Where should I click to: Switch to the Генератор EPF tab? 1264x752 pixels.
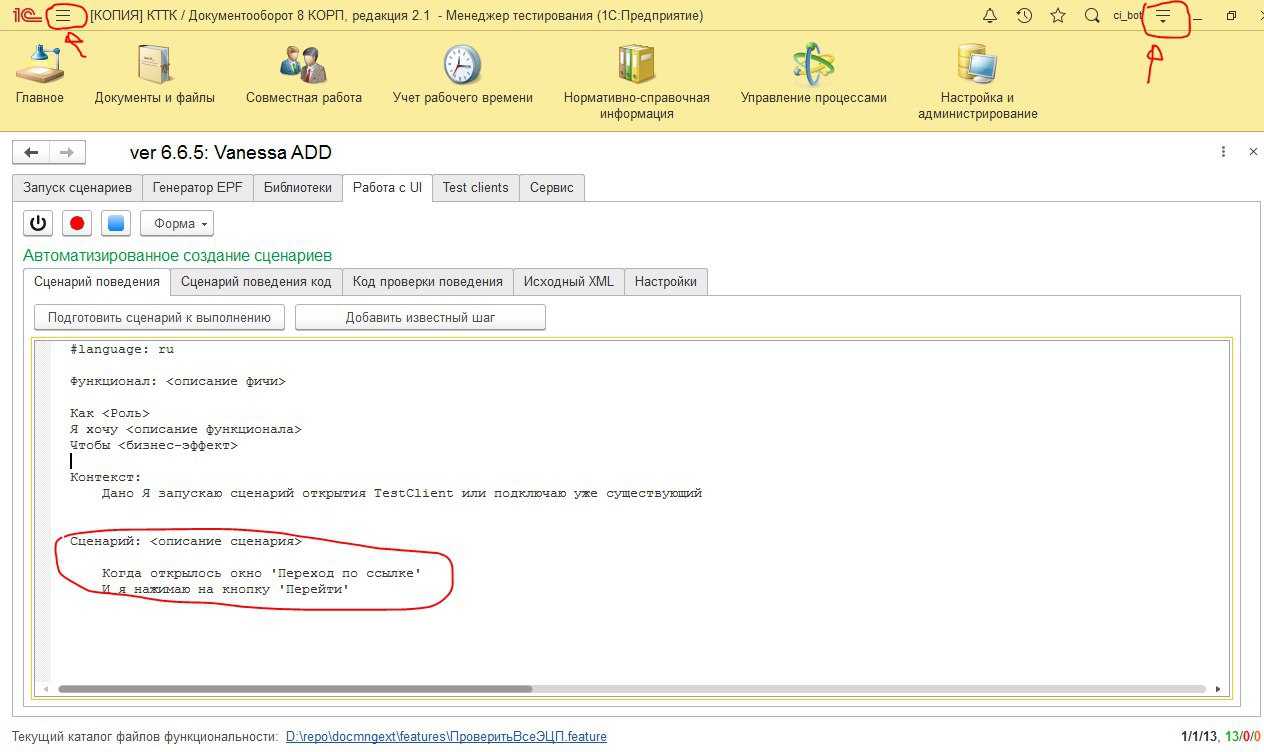coord(197,188)
